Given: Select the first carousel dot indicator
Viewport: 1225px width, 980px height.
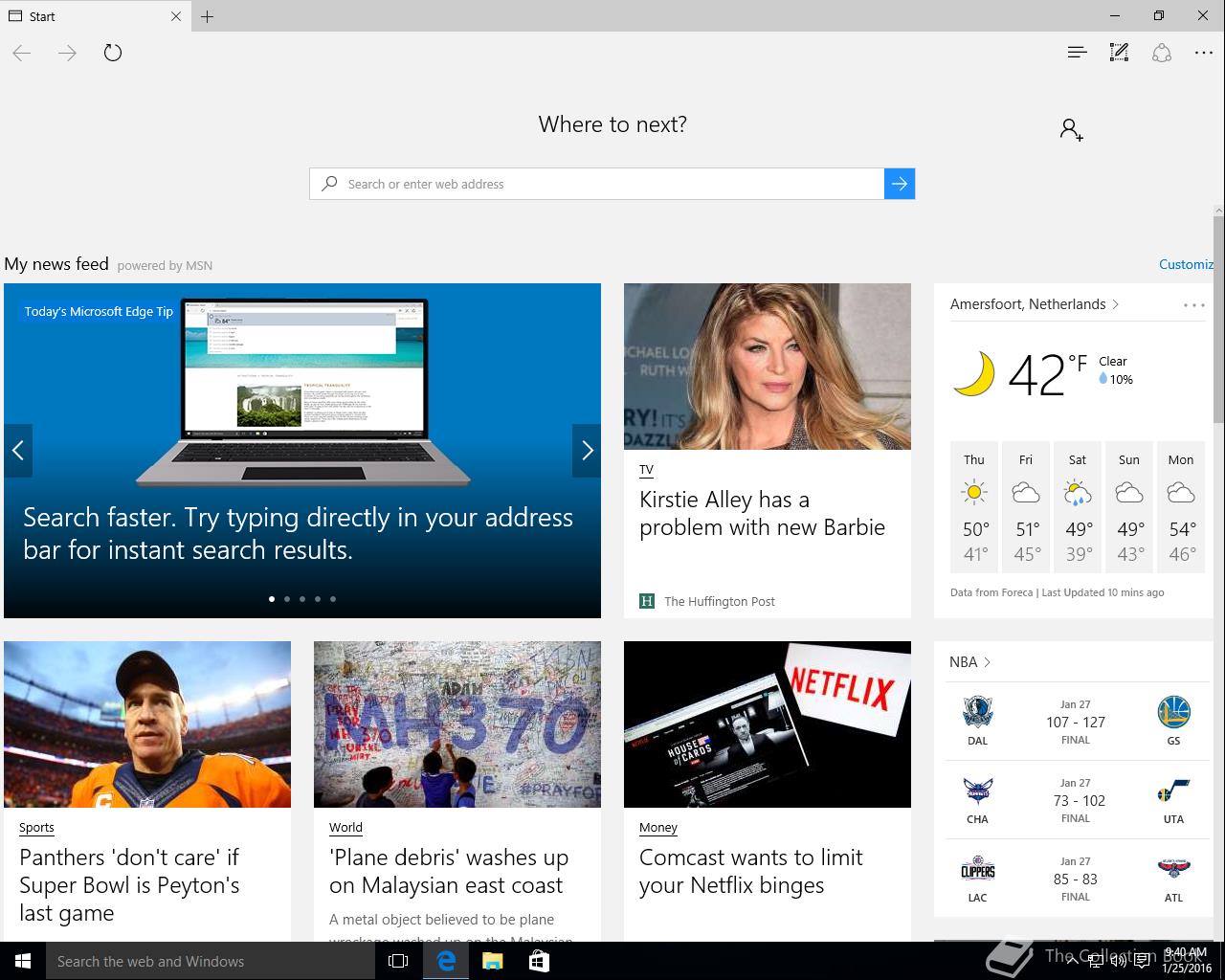Looking at the screenshot, I should coord(272,599).
